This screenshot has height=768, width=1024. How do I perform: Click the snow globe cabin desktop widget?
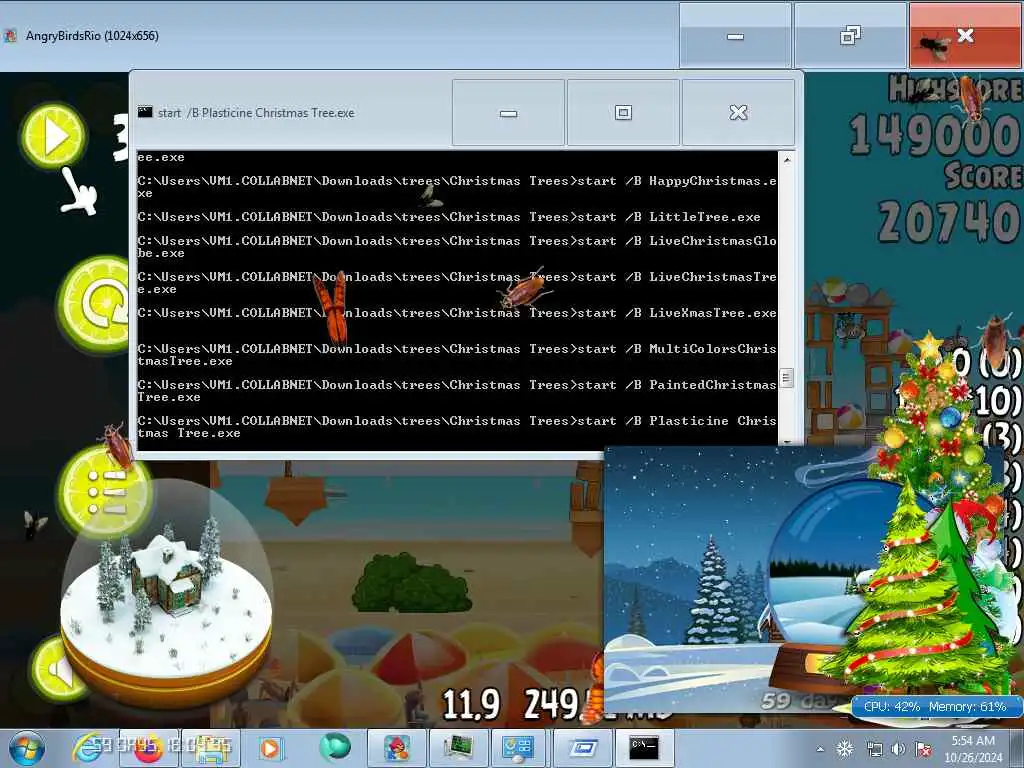(167, 594)
